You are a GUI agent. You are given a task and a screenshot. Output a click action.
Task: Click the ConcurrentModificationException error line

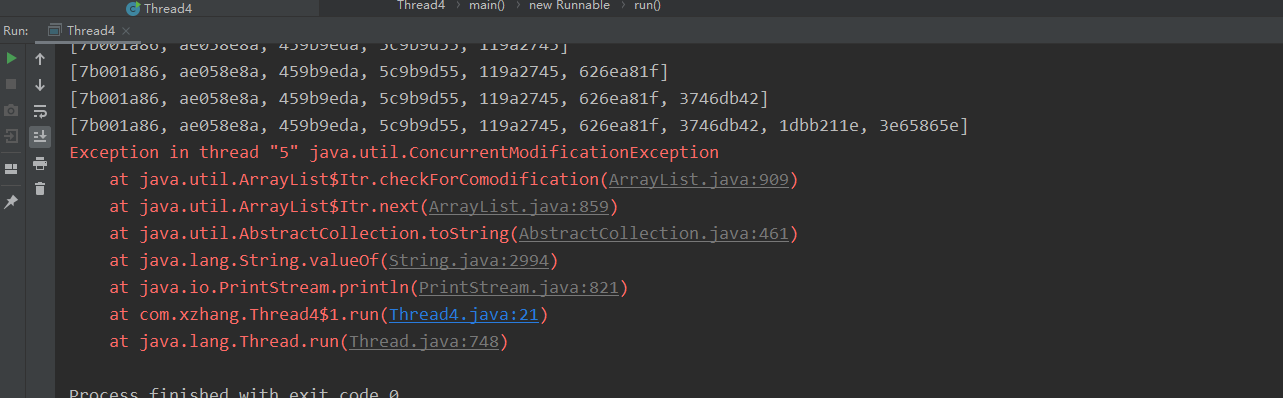point(394,153)
